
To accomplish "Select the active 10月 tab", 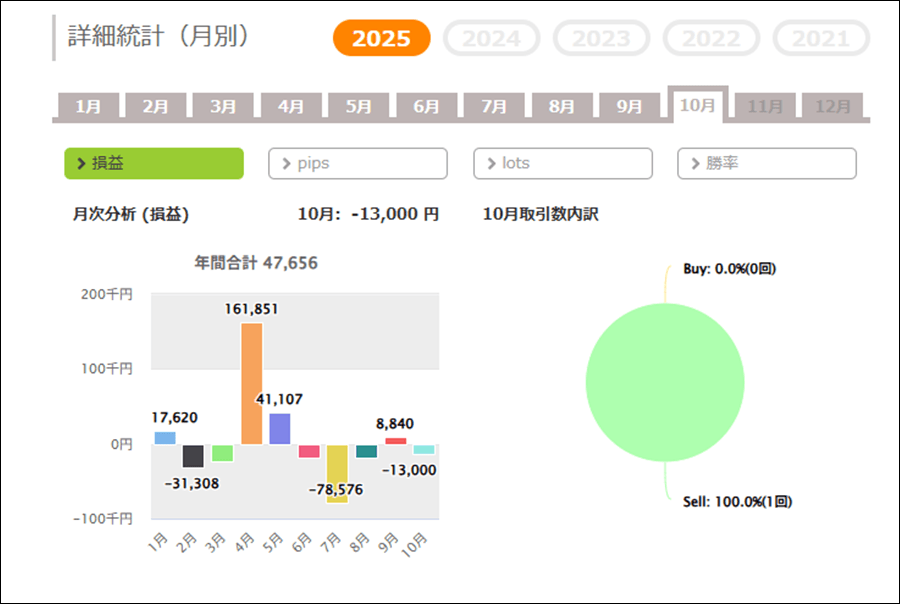I will [697, 105].
